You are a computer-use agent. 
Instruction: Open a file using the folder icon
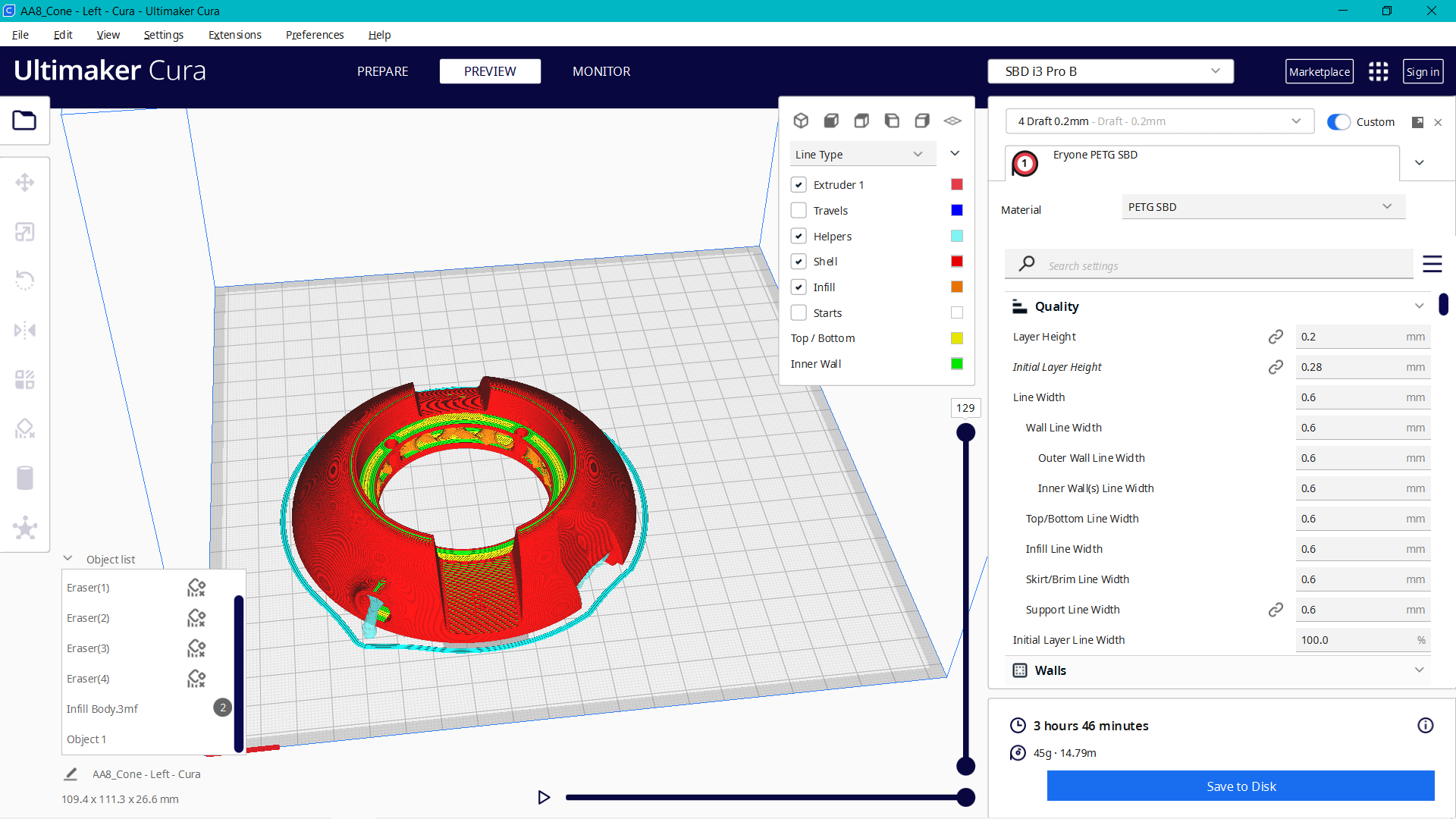click(x=25, y=121)
